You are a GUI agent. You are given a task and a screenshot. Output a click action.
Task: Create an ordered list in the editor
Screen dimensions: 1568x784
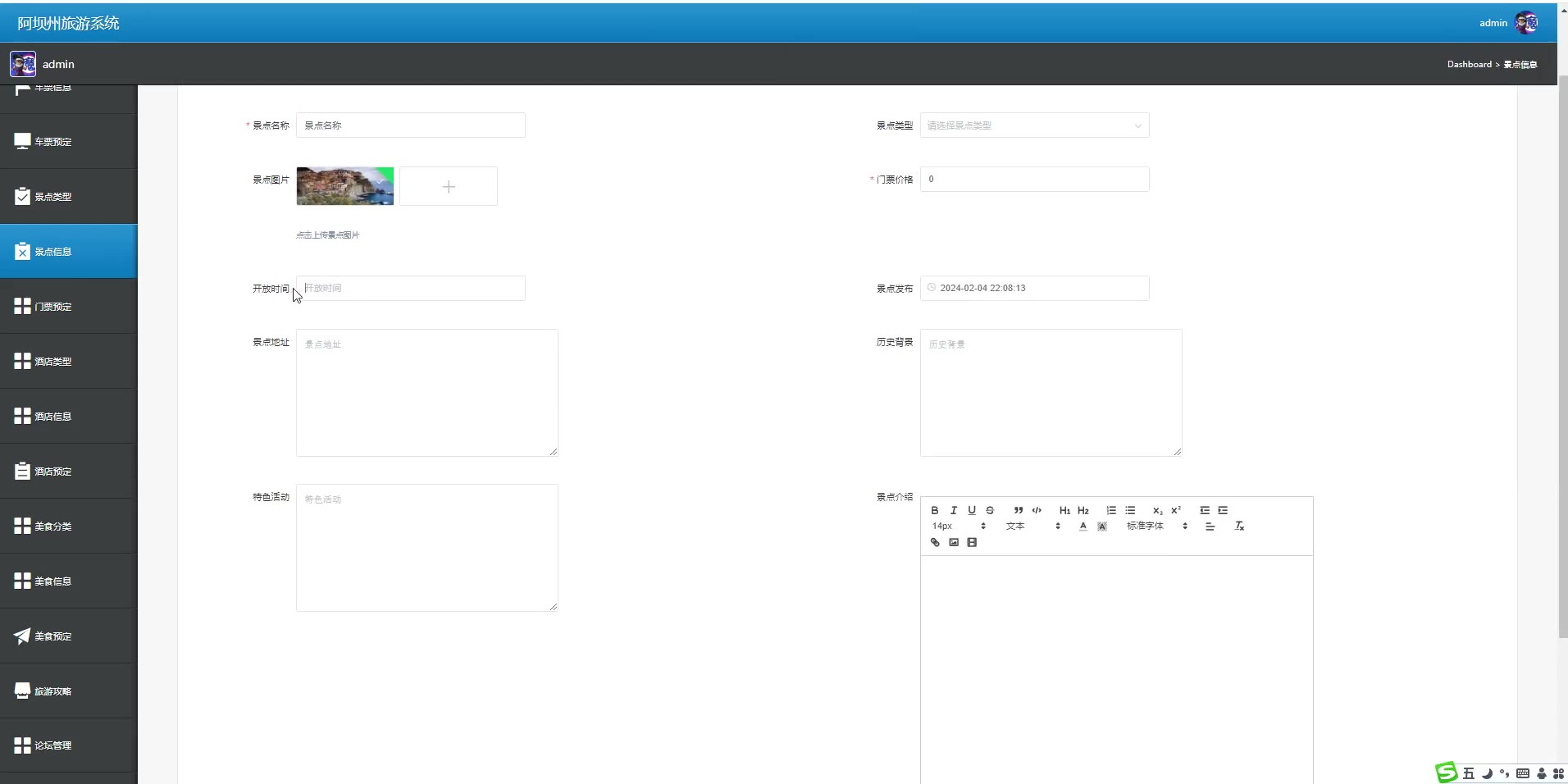point(1111,510)
